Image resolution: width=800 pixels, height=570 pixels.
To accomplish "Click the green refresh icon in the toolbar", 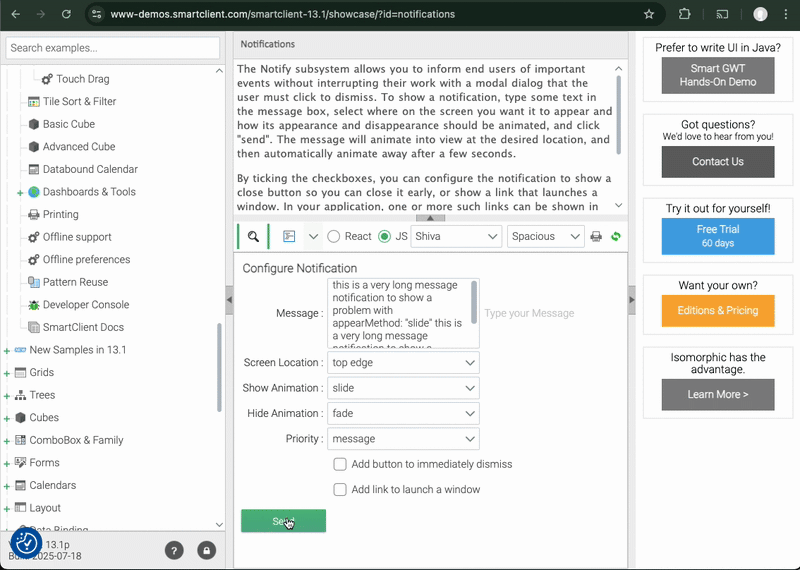I will click(x=616, y=237).
